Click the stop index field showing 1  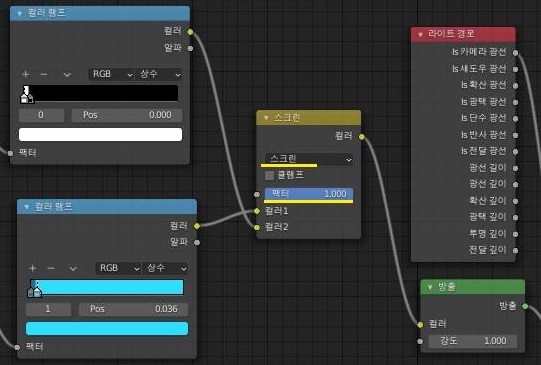(48, 309)
